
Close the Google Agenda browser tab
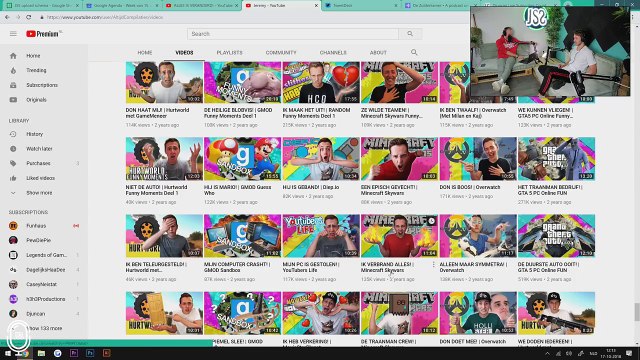point(157,6)
